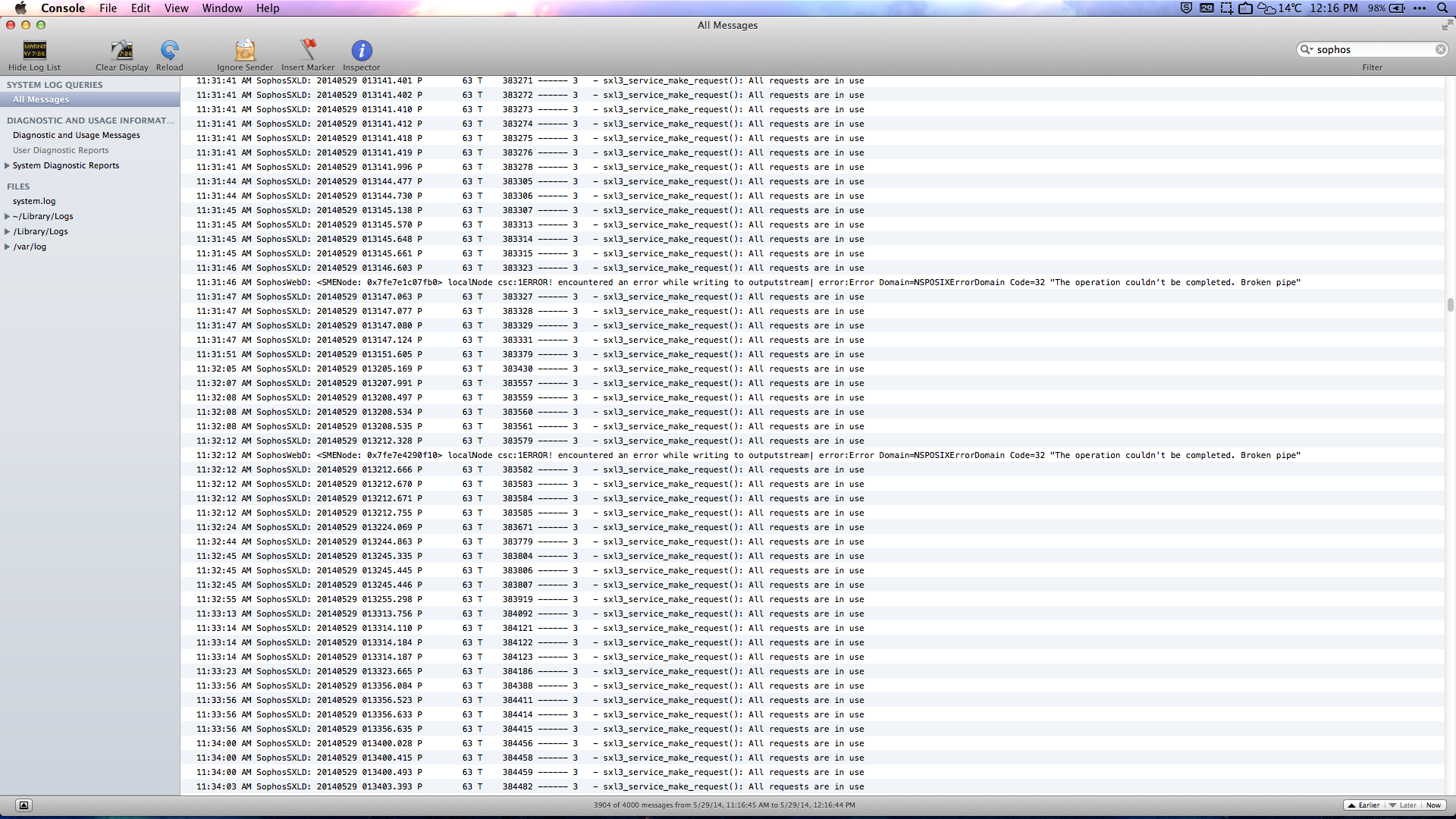
Task: Click the Ignore Sender toolbar icon
Action: coord(245,51)
